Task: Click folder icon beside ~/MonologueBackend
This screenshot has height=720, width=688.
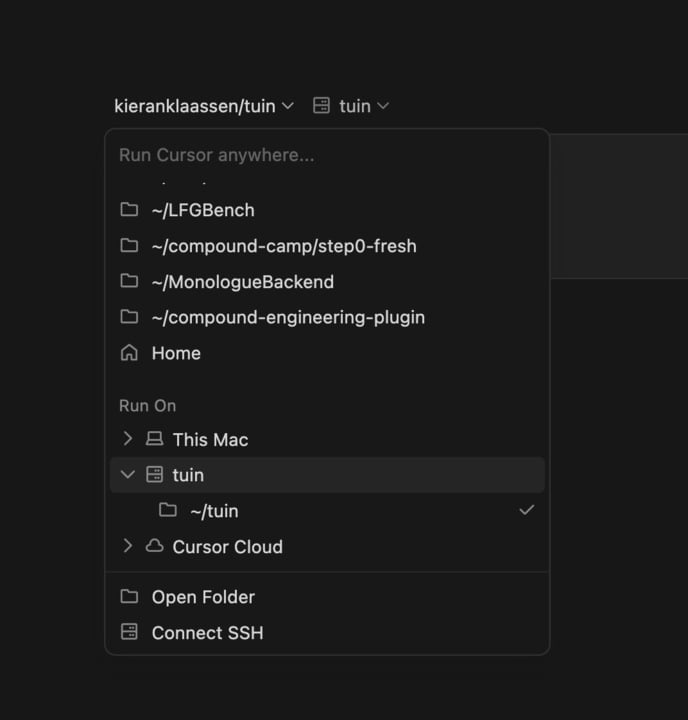Action: (129, 281)
